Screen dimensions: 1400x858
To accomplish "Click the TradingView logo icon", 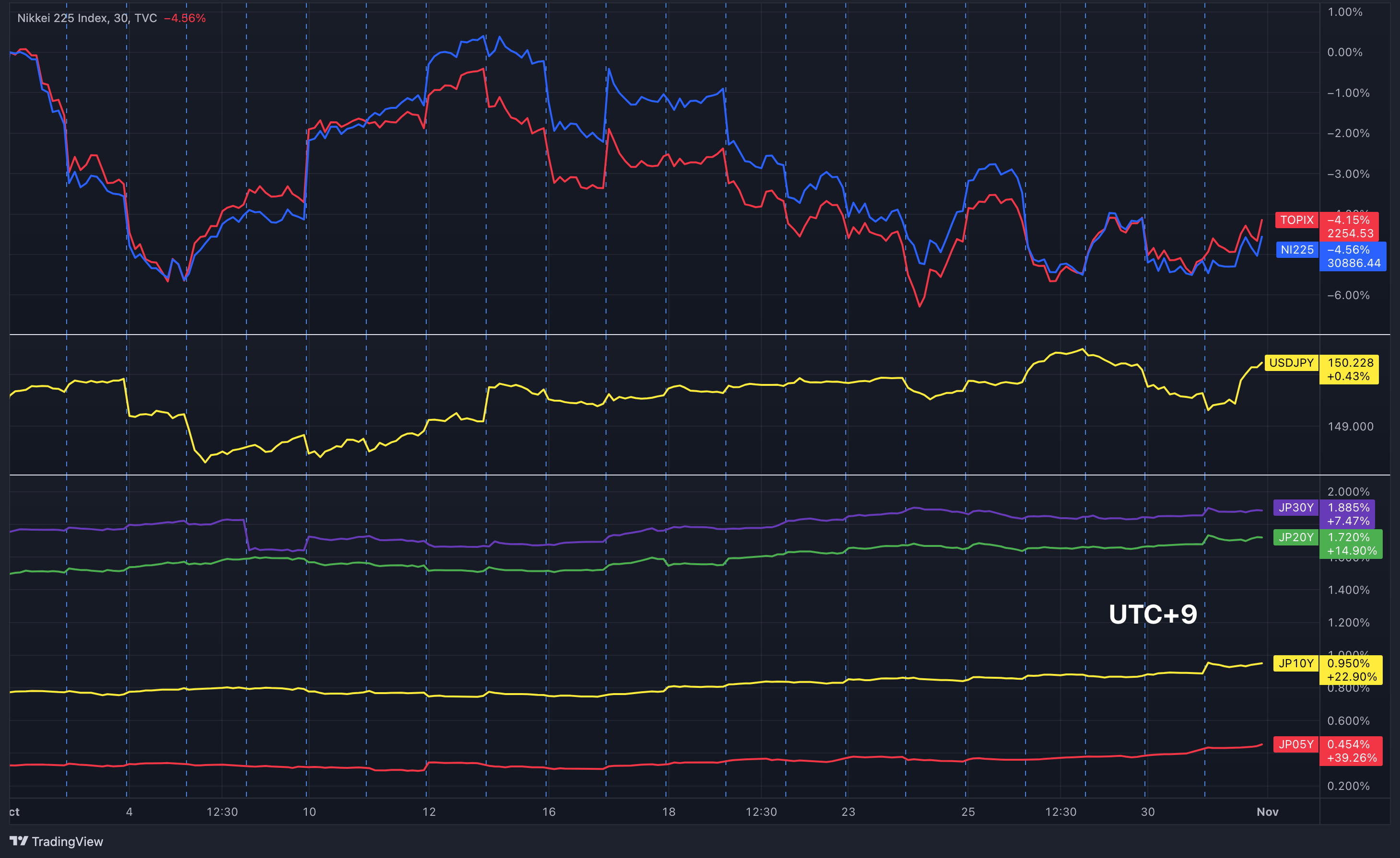I will 19,841.
